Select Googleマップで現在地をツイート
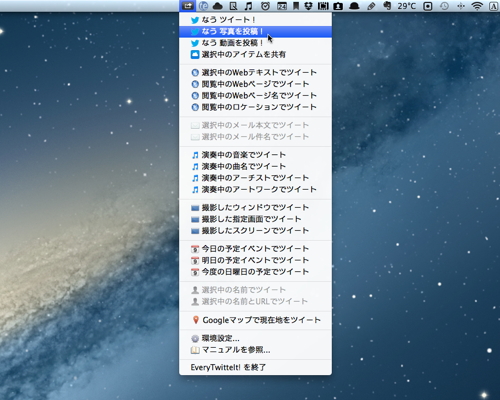 pyautogui.click(x=255, y=320)
